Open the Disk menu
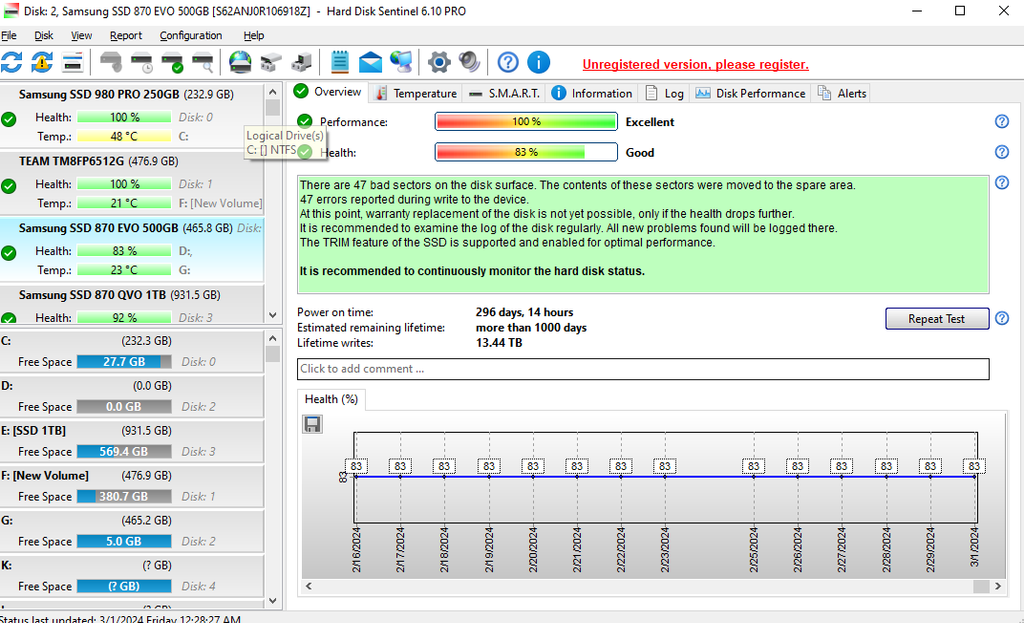Image resolution: width=1024 pixels, height=623 pixels. [x=43, y=35]
